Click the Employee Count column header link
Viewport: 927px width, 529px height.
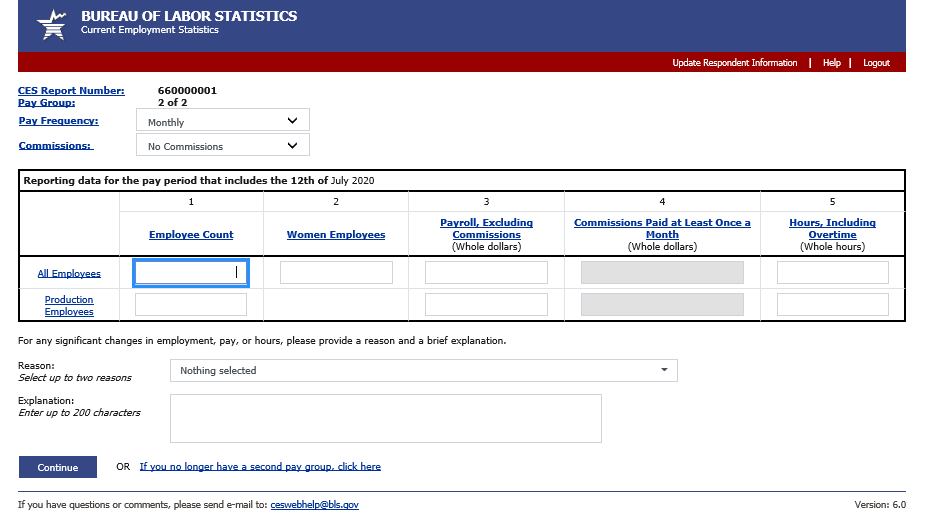click(191, 235)
